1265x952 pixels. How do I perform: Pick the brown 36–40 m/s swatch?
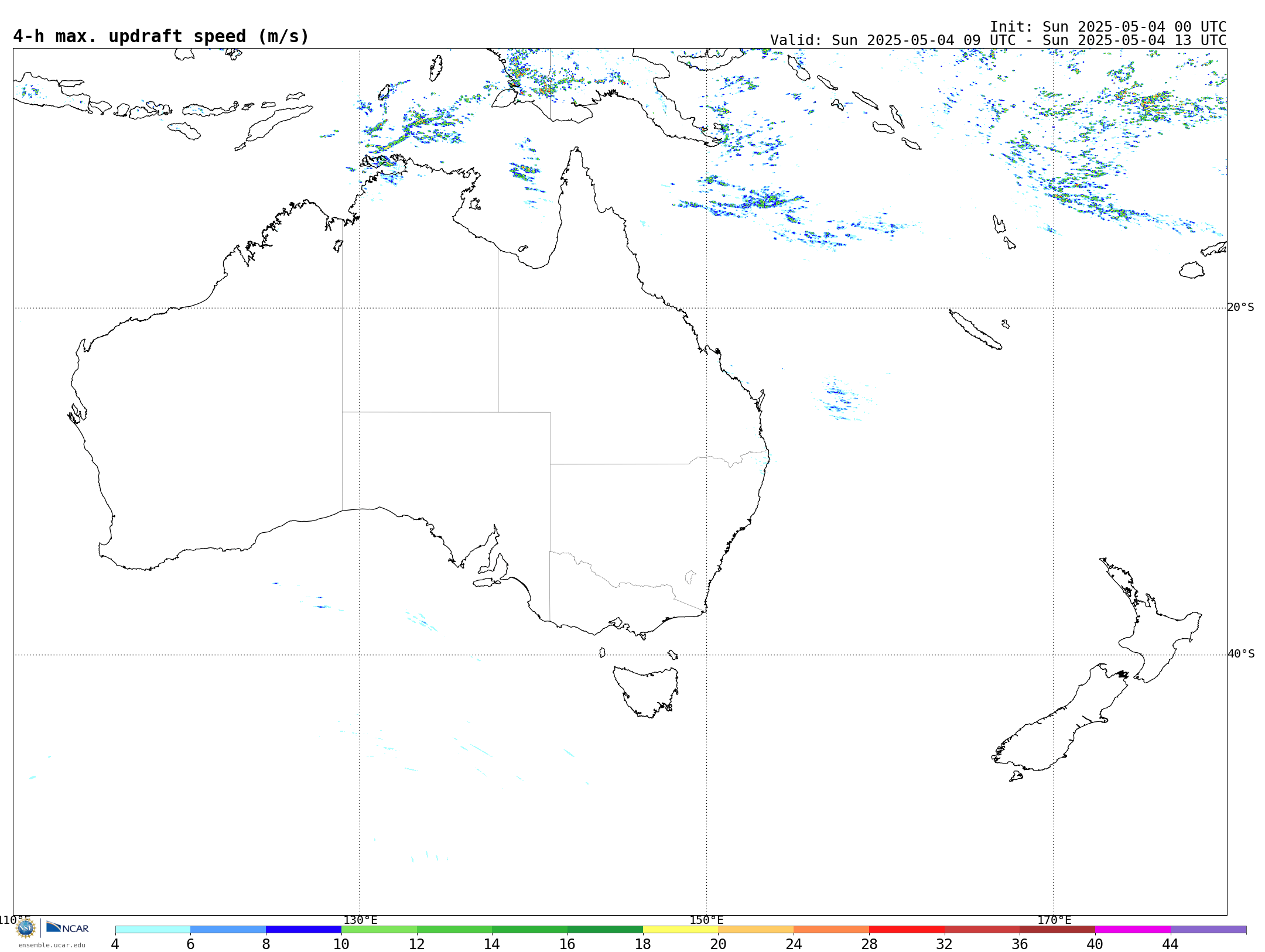pyautogui.click(x=1058, y=930)
